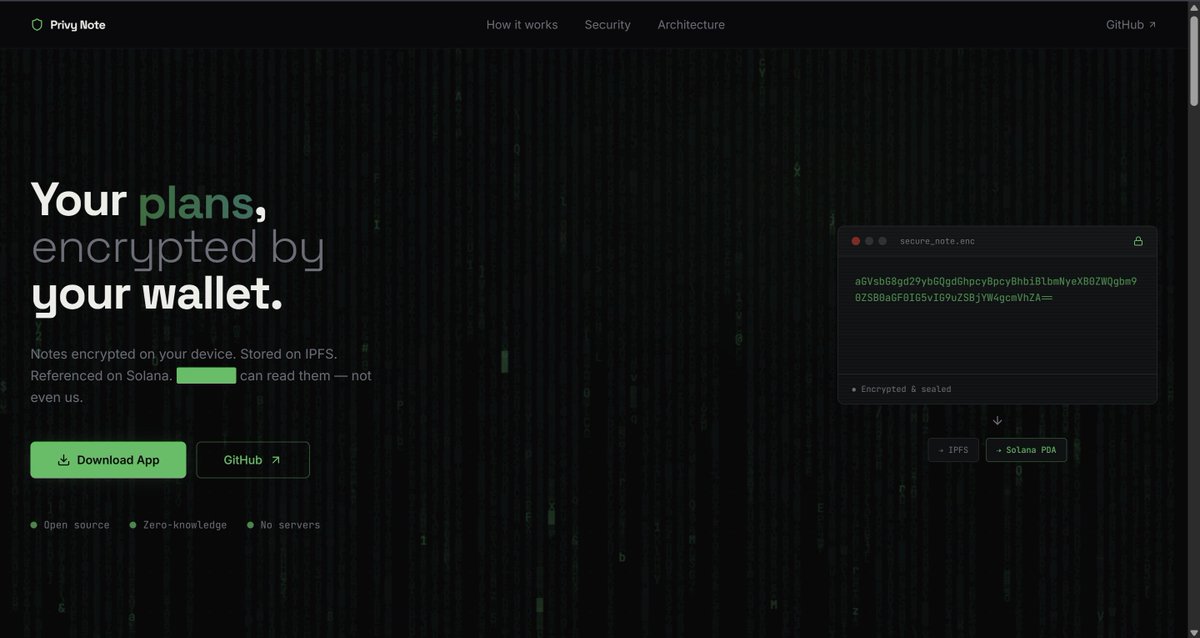Image resolution: width=1200 pixels, height=638 pixels.
Task: Click the headline text your wallet.
Action: click(x=157, y=295)
